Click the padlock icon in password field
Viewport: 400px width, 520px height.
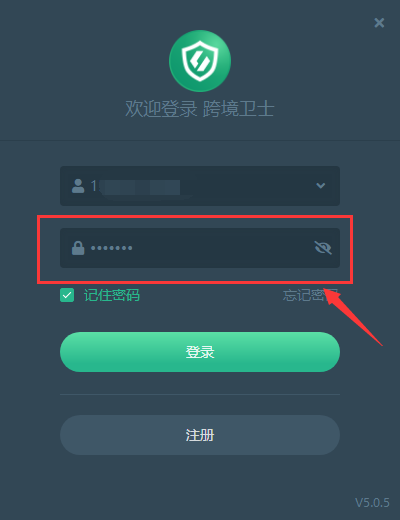tap(78, 248)
